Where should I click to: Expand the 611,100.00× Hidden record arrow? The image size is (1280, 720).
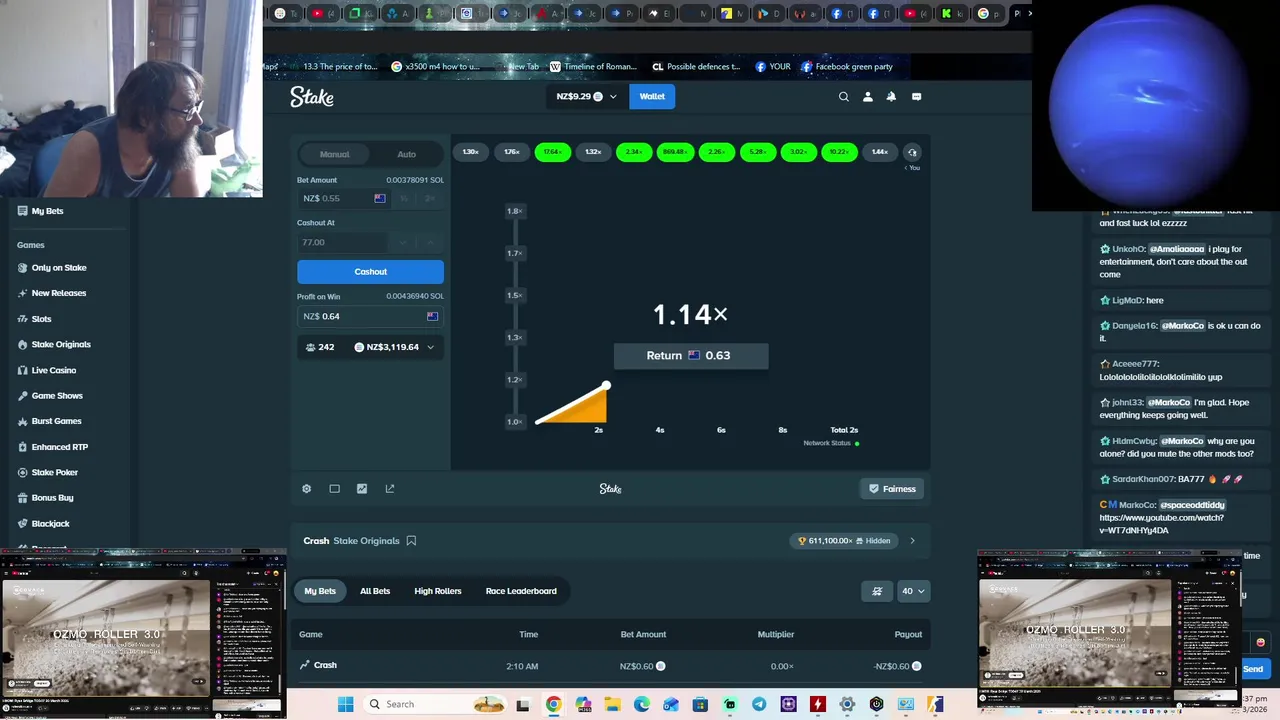(x=912, y=541)
